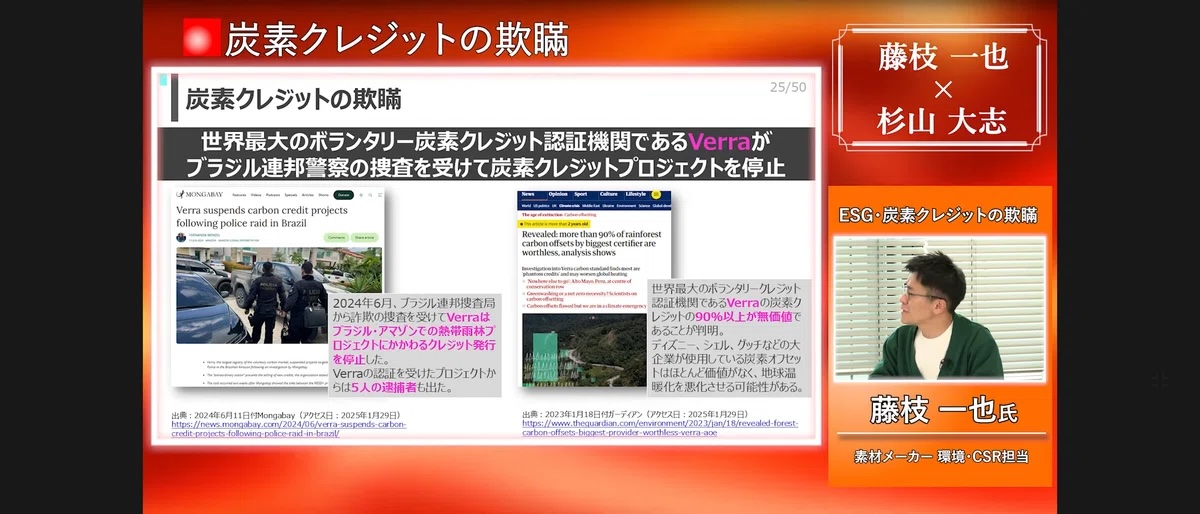Select the Culture tab in the Guardian header
This screenshot has width=1200, height=514.
pos(608,194)
